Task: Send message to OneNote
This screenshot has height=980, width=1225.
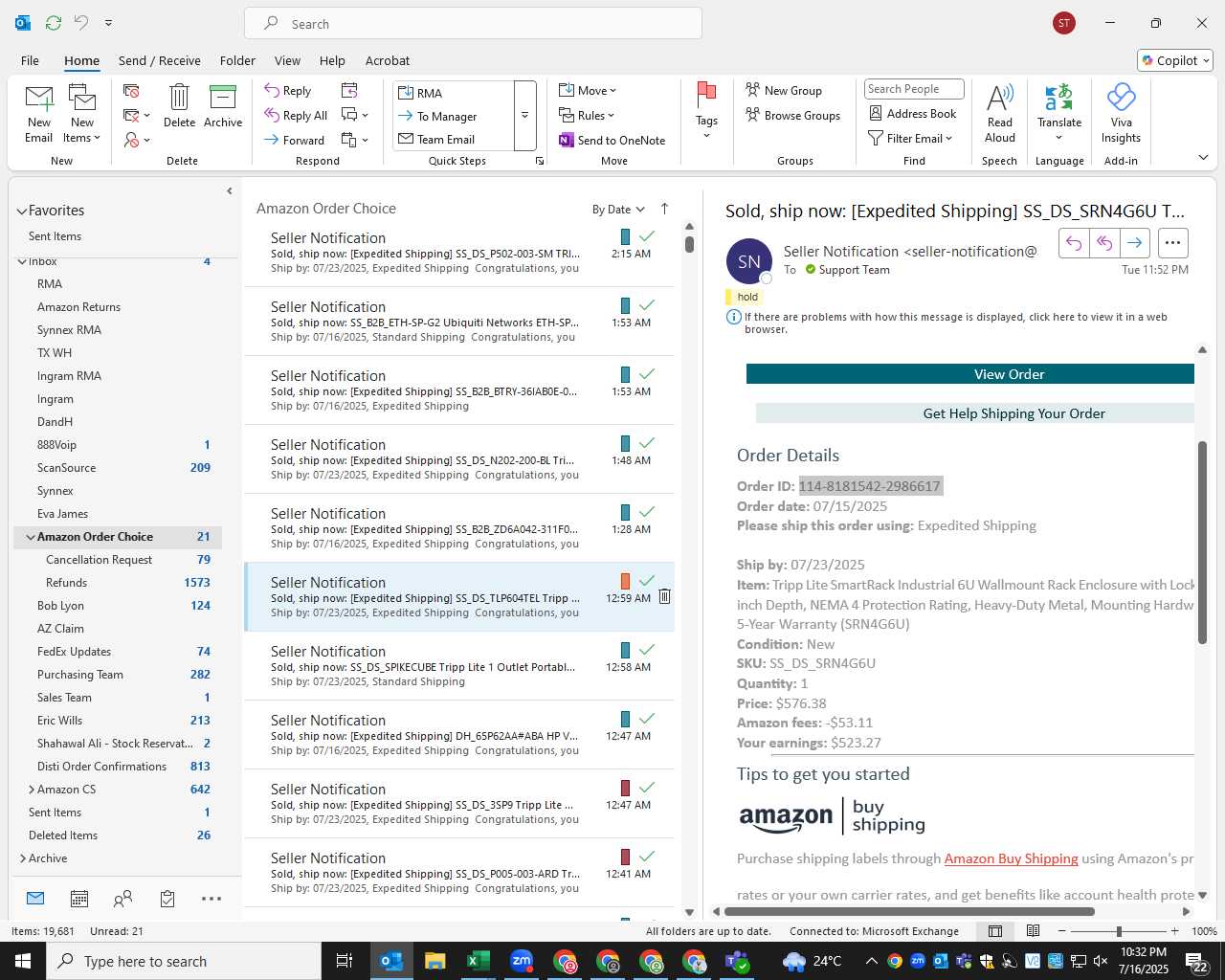Action: [x=612, y=140]
